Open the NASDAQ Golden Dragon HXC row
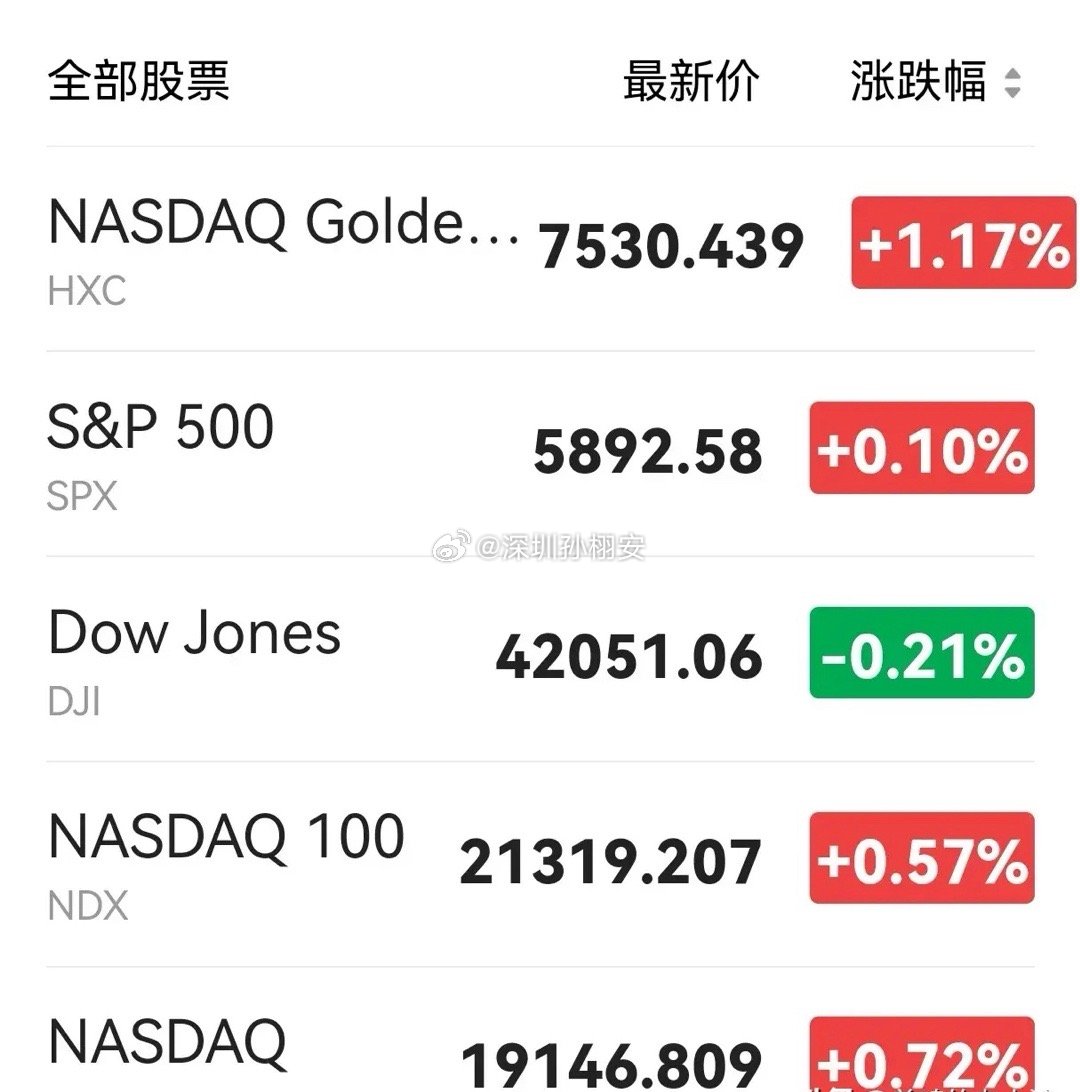Image resolution: width=1080 pixels, height=1092 pixels. coord(540,249)
